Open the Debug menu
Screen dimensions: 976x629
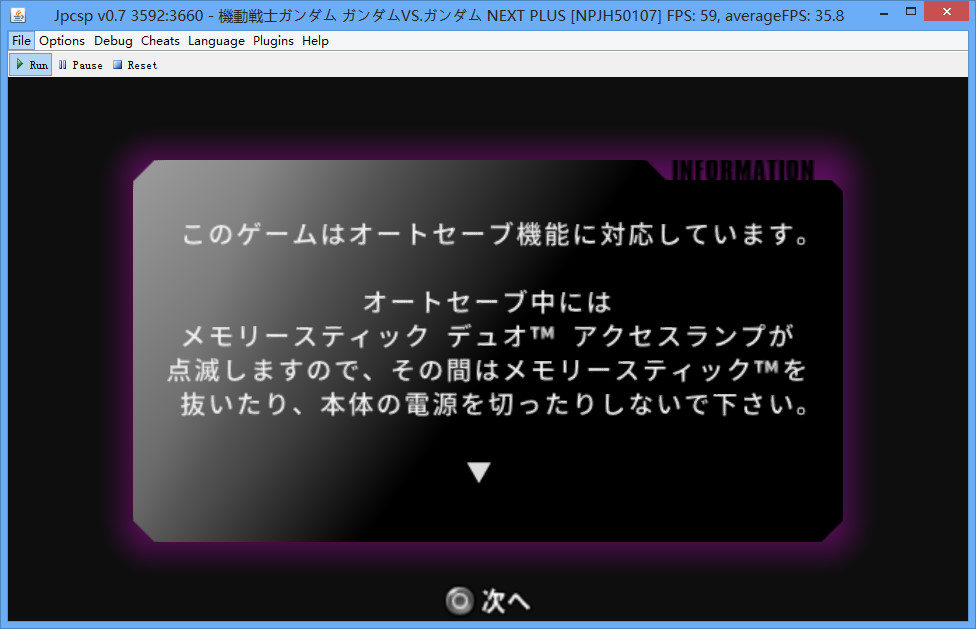pyautogui.click(x=113, y=41)
